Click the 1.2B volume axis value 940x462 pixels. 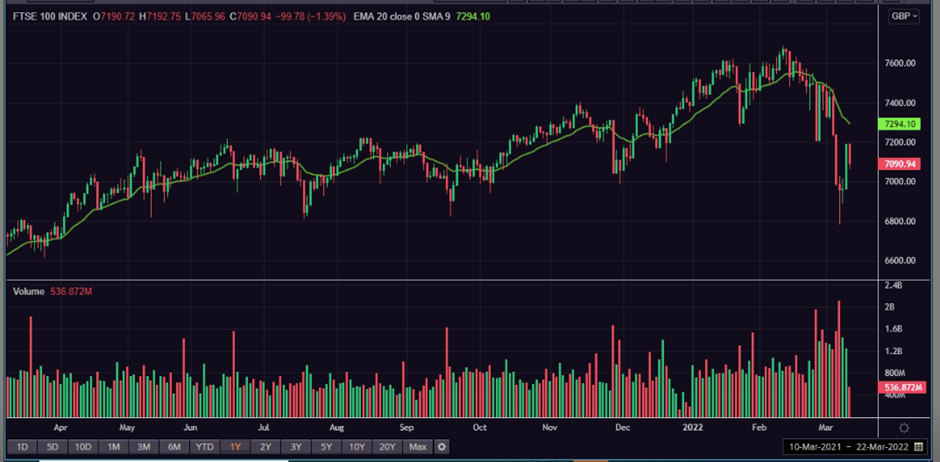tap(893, 351)
